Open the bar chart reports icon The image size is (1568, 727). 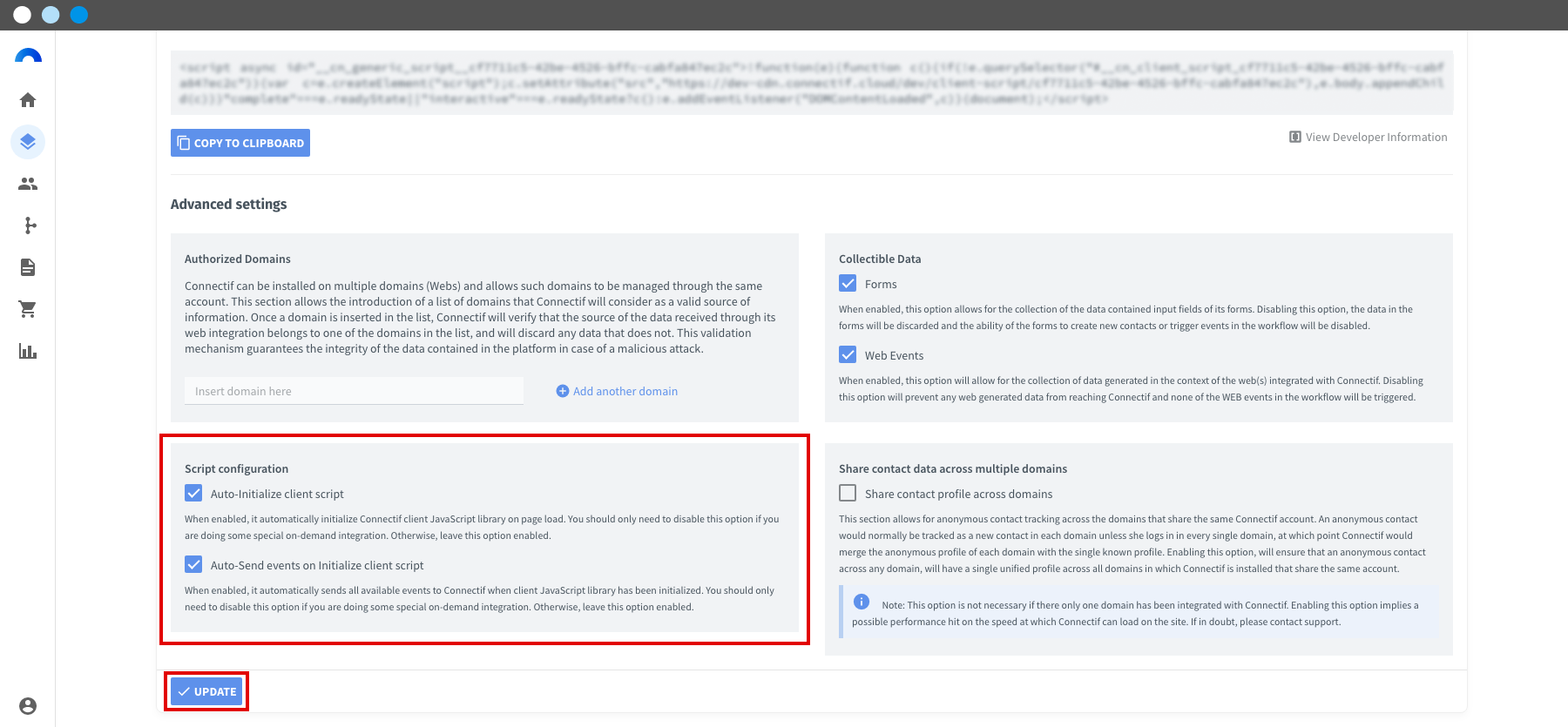(x=28, y=351)
